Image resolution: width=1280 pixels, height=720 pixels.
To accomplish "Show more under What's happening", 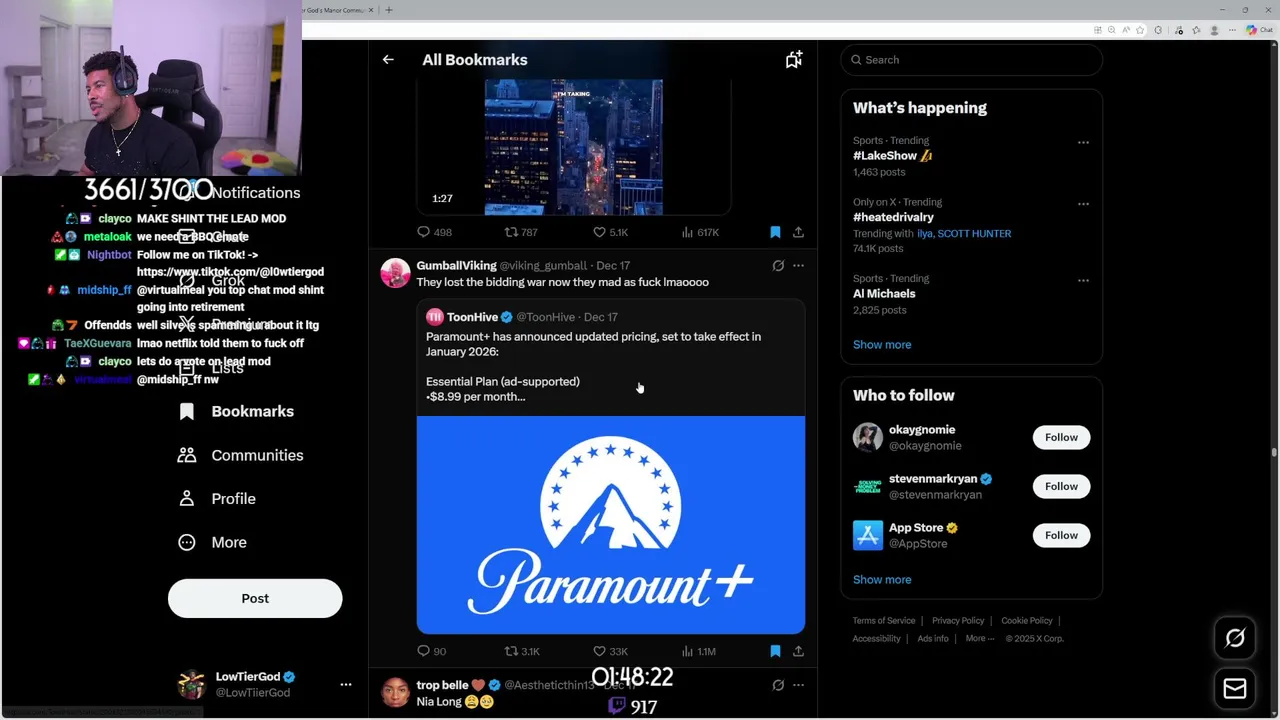I will [882, 345].
